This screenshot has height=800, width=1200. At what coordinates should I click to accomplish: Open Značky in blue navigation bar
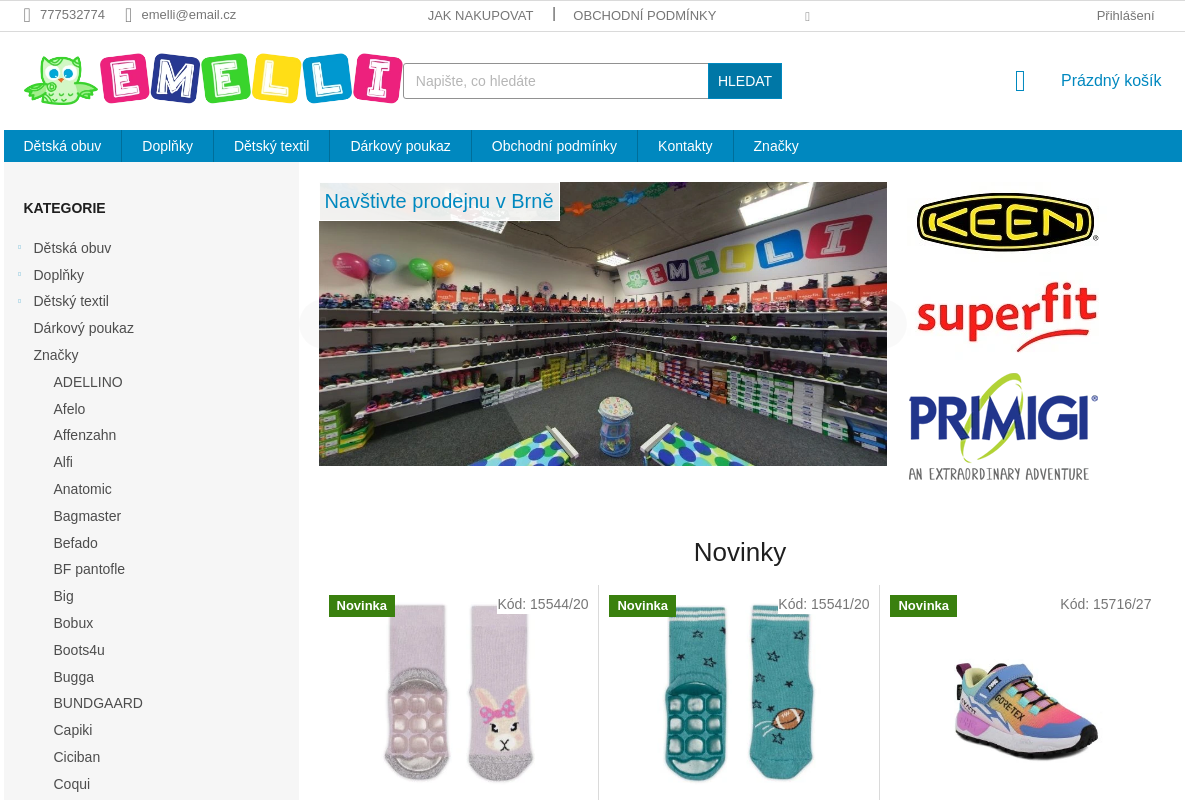(776, 146)
